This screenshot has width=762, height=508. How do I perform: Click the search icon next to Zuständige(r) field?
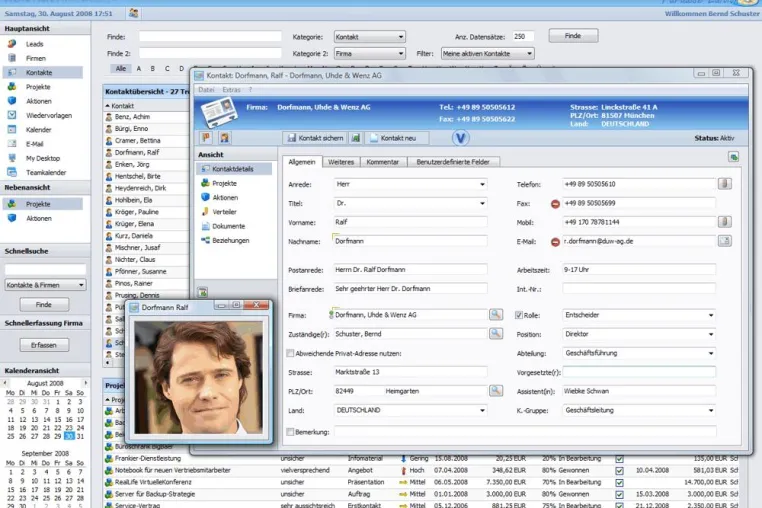(x=496, y=333)
